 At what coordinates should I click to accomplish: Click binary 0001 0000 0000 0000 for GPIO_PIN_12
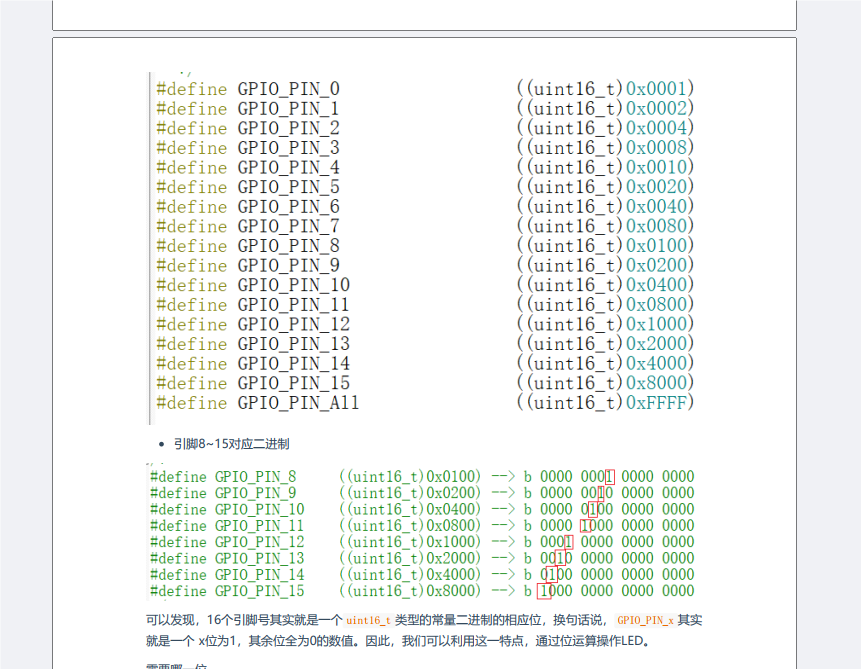coord(617,542)
